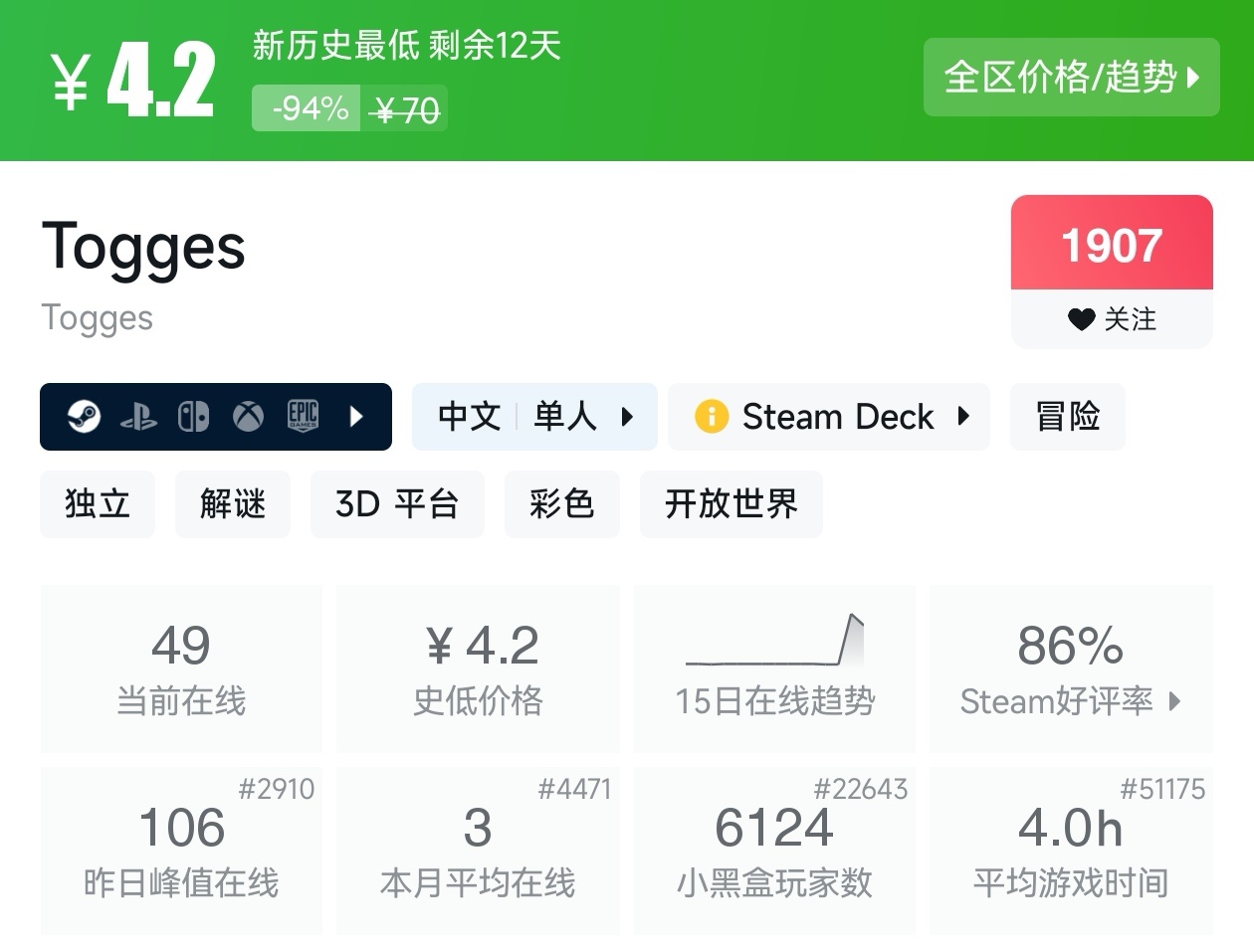Open the 3D 平台 tag
Image resolution: width=1254 pixels, height=952 pixels.
pyautogui.click(x=397, y=503)
